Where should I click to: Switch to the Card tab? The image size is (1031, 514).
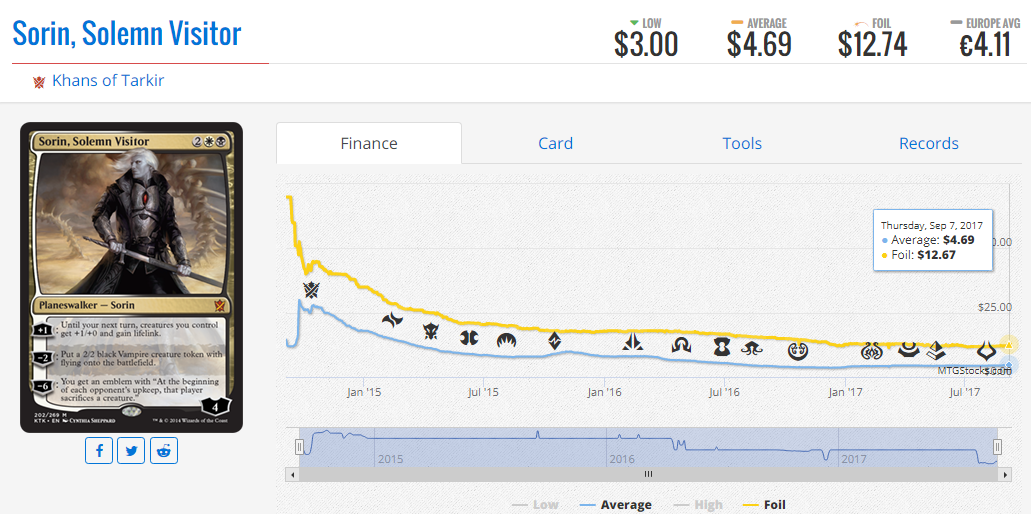(556, 143)
